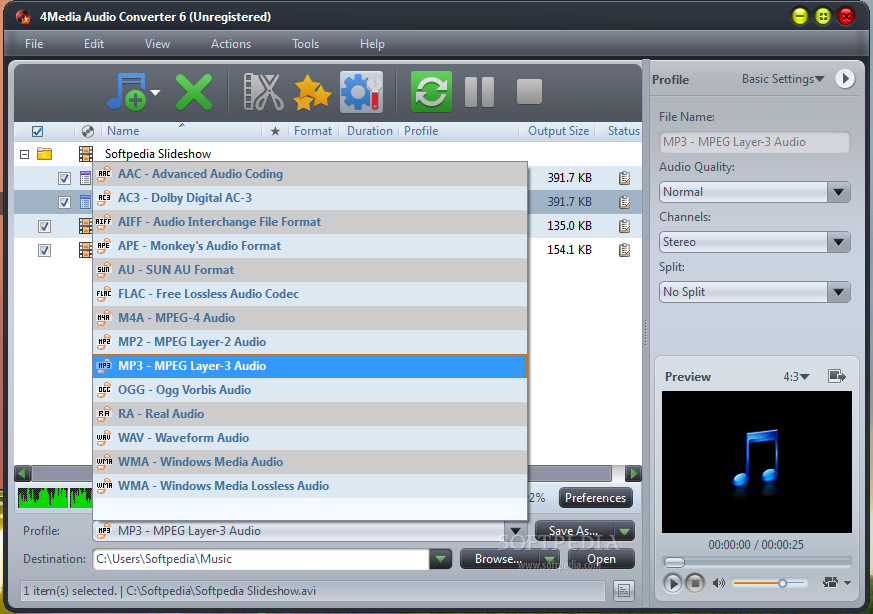
Task: Click the Effects stars icon
Action: [x=311, y=92]
